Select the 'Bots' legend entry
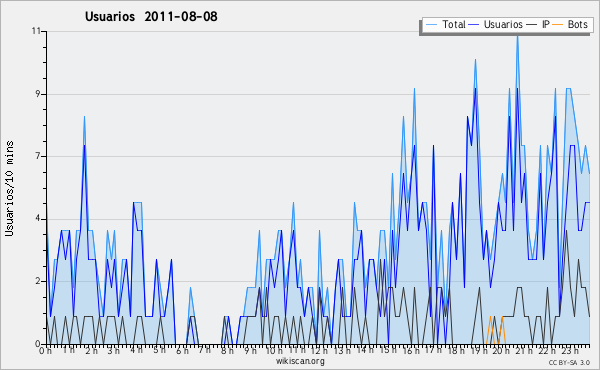600x370 pixels. (577, 24)
